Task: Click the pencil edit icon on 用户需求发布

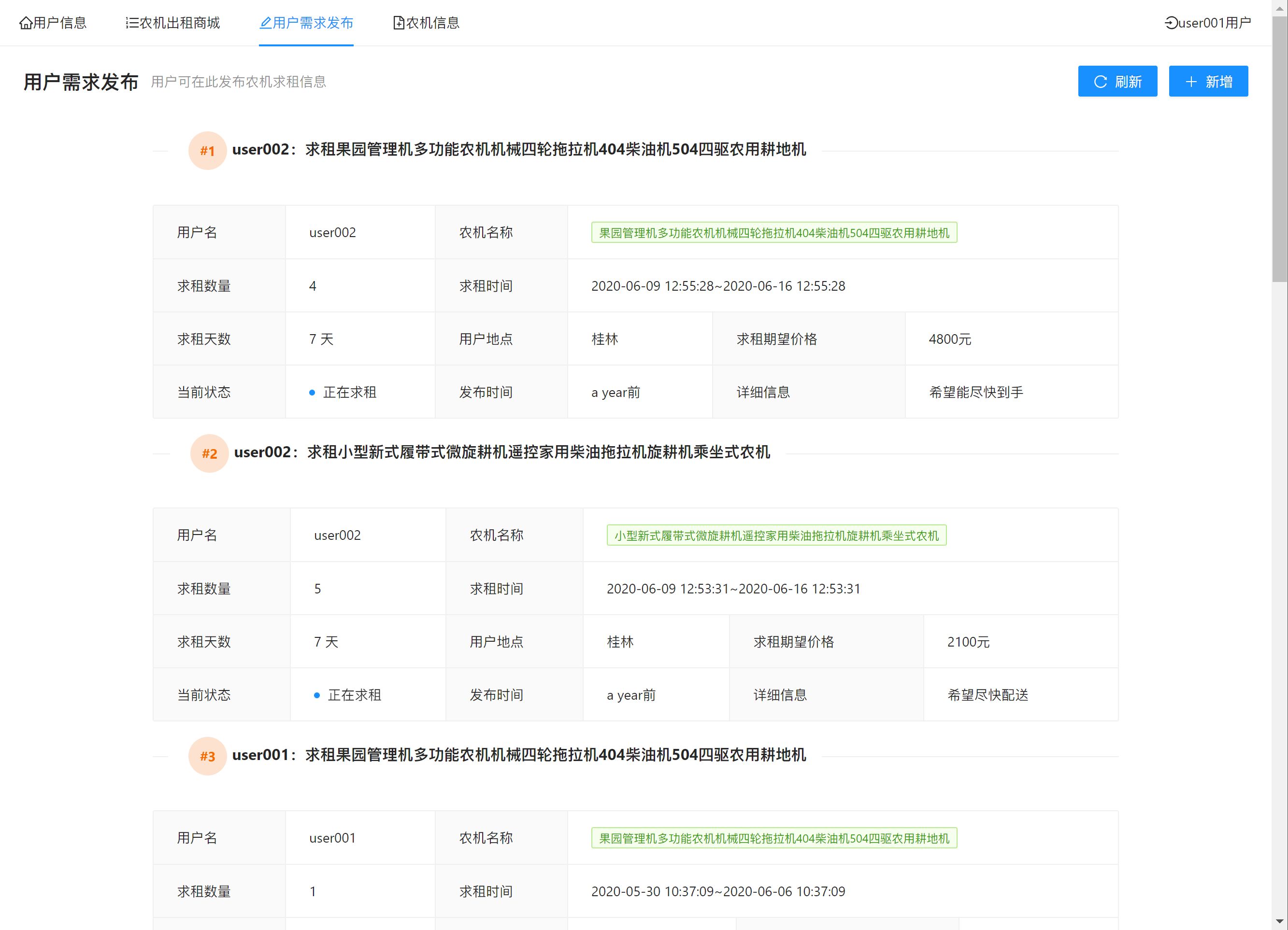Action: point(265,23)
